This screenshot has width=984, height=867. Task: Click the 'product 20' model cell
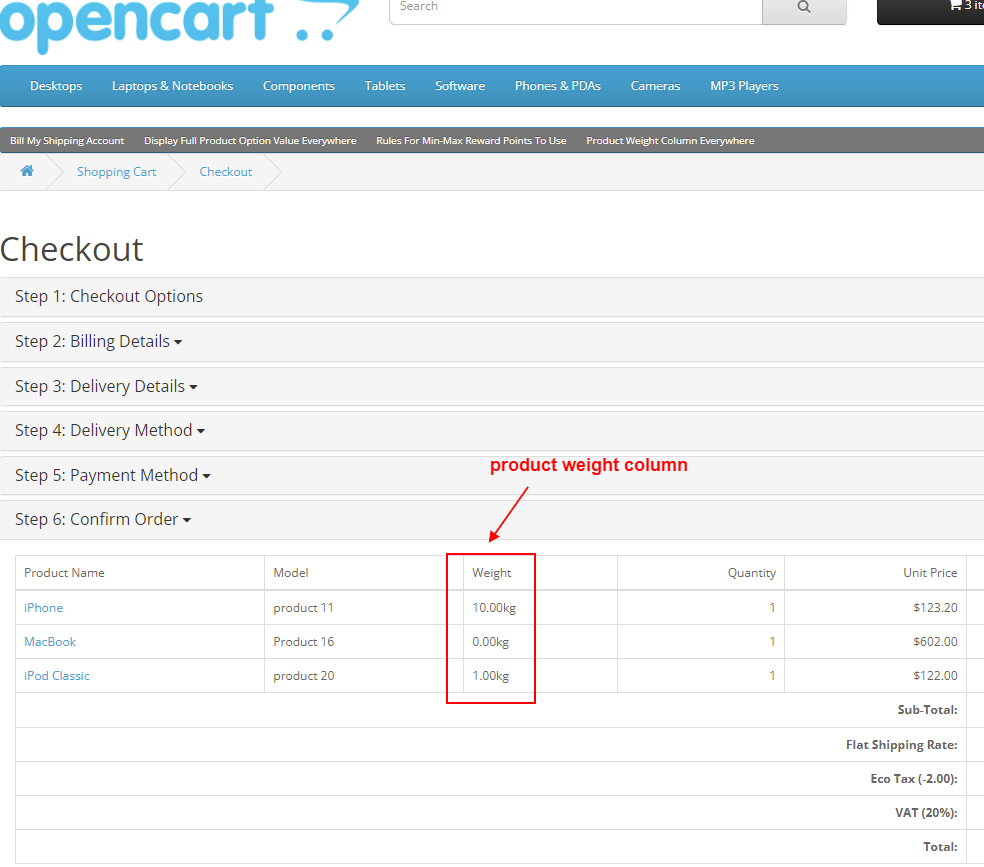[304, 676]
